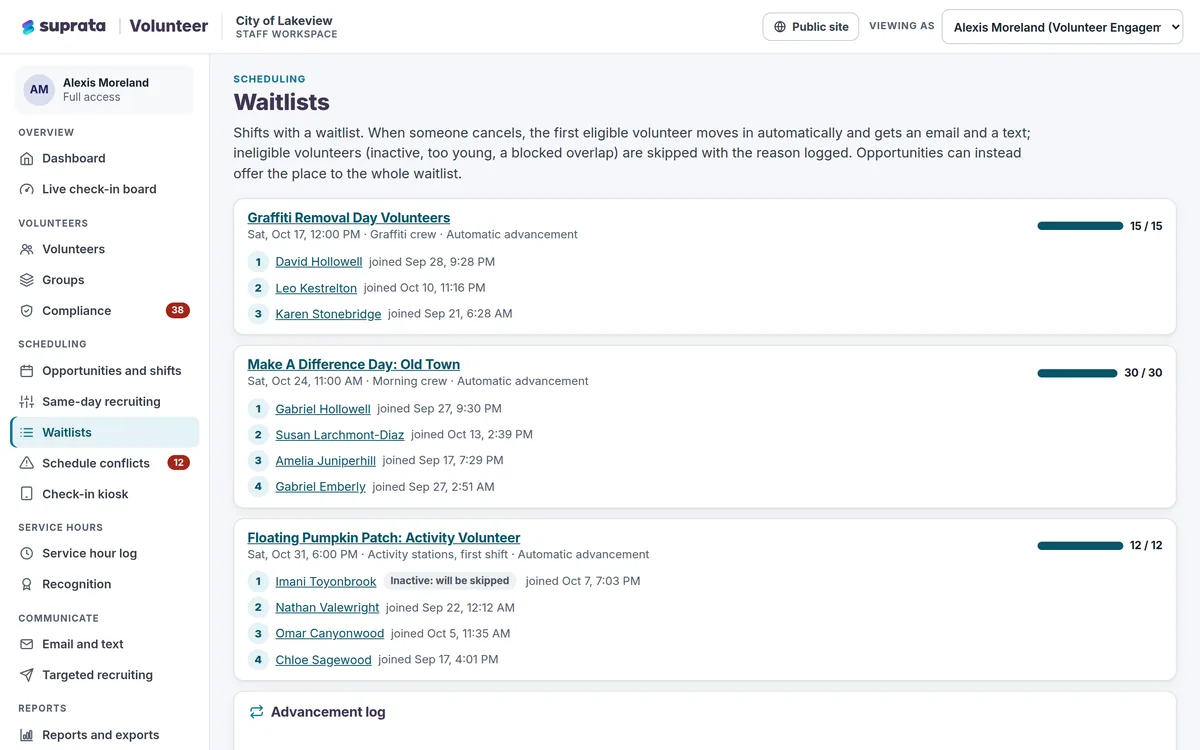Open Schedule conflicts from the sidebar

point(105,463)
